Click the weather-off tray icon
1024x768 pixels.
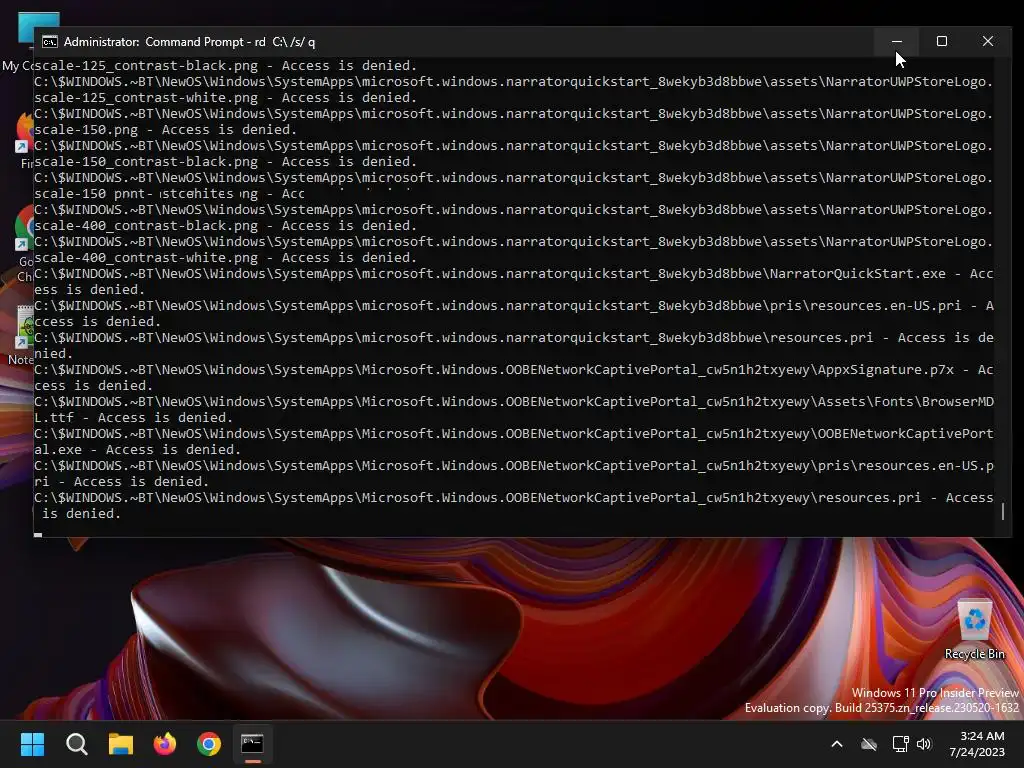tap(869, 744)
